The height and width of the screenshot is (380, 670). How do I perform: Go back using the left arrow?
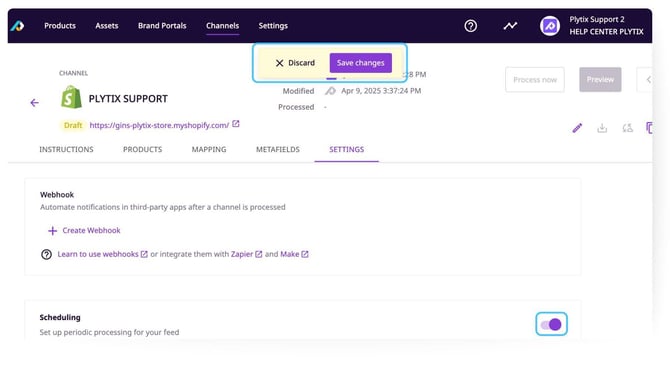pos(35,103)
